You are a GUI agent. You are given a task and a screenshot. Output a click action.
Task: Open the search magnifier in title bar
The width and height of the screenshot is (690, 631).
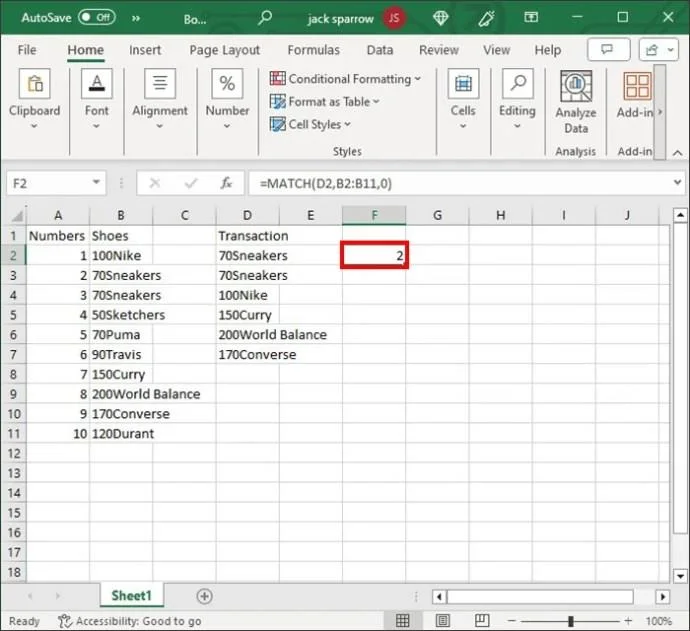pyautogui.click(x=265, y=18)
